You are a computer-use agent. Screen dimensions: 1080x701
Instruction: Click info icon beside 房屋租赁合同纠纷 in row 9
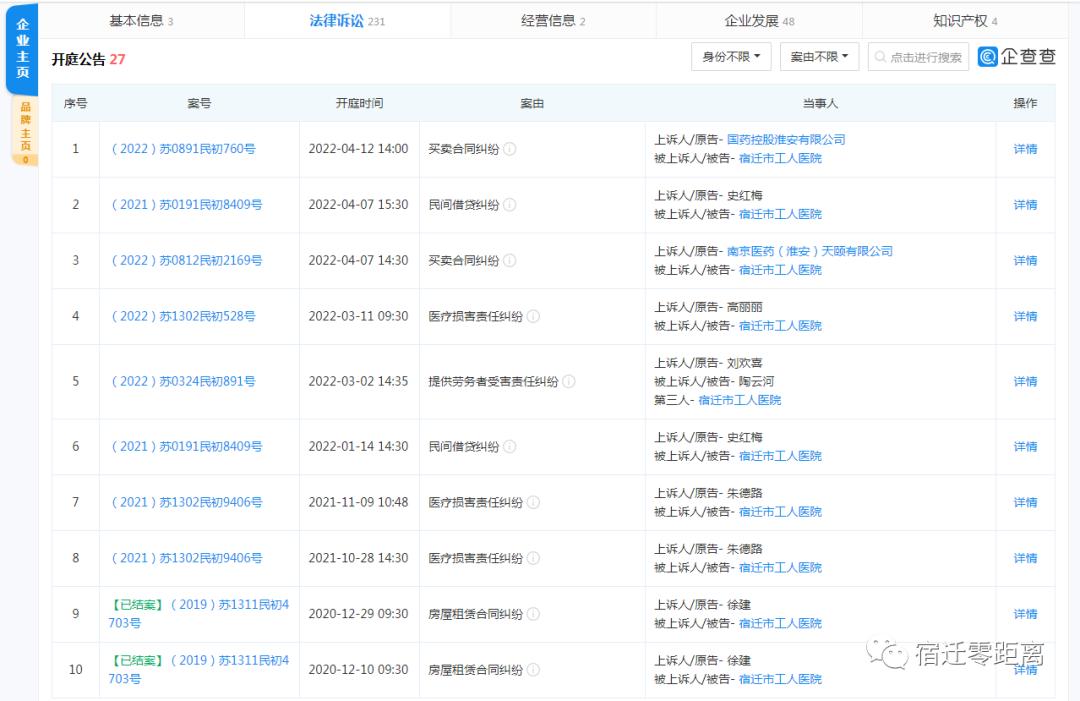pyautogui.click(x=533, y=615)
